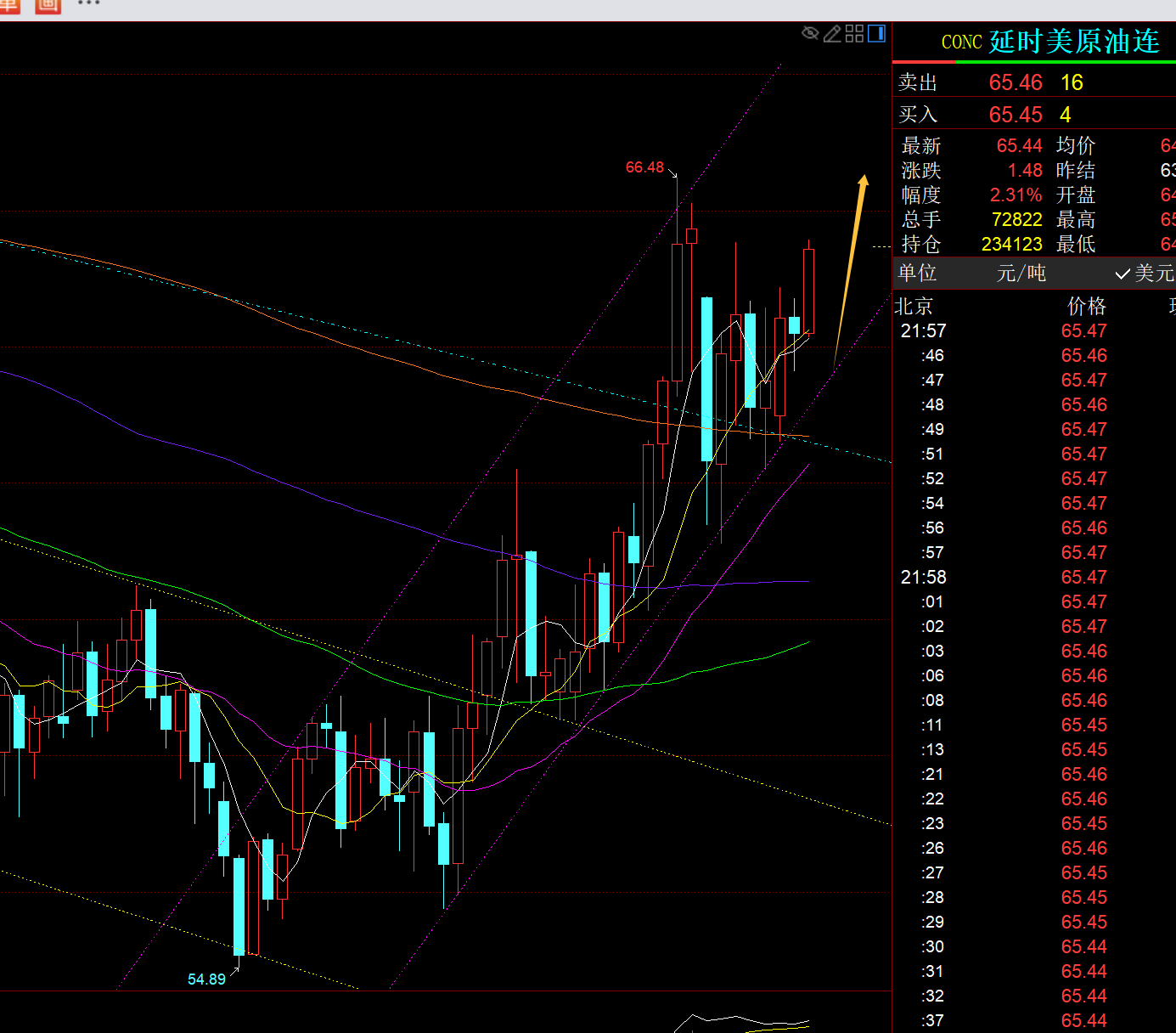Open the multi-chart grid layout icon

(854, 33)
